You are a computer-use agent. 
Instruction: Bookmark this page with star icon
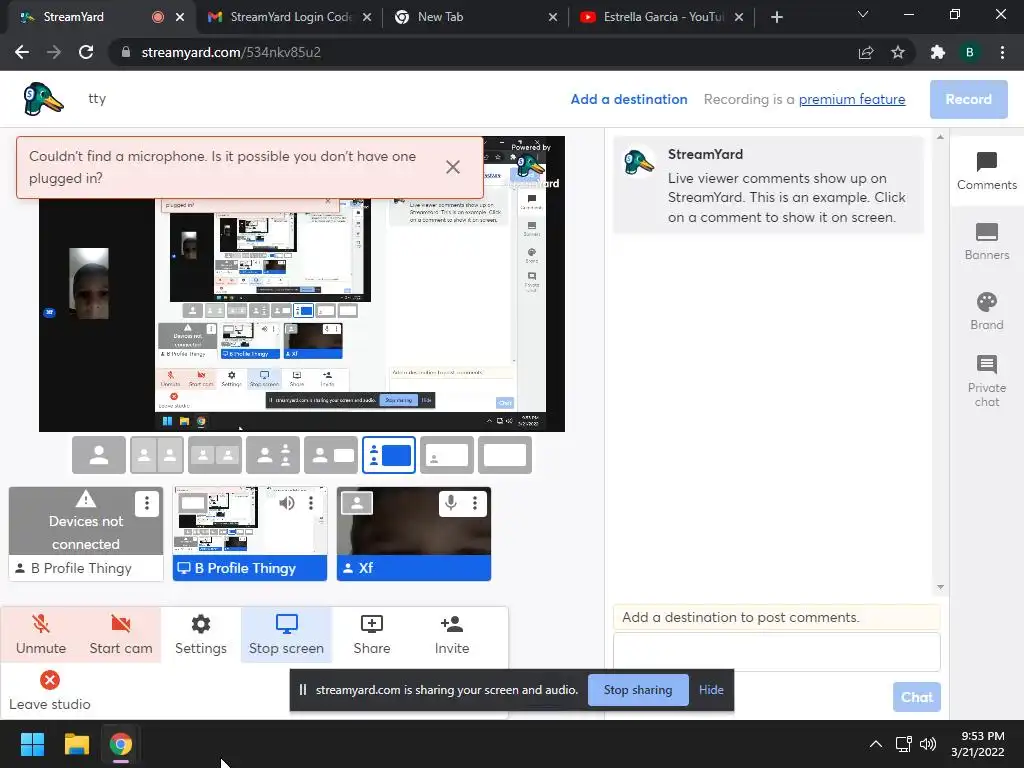898,52
